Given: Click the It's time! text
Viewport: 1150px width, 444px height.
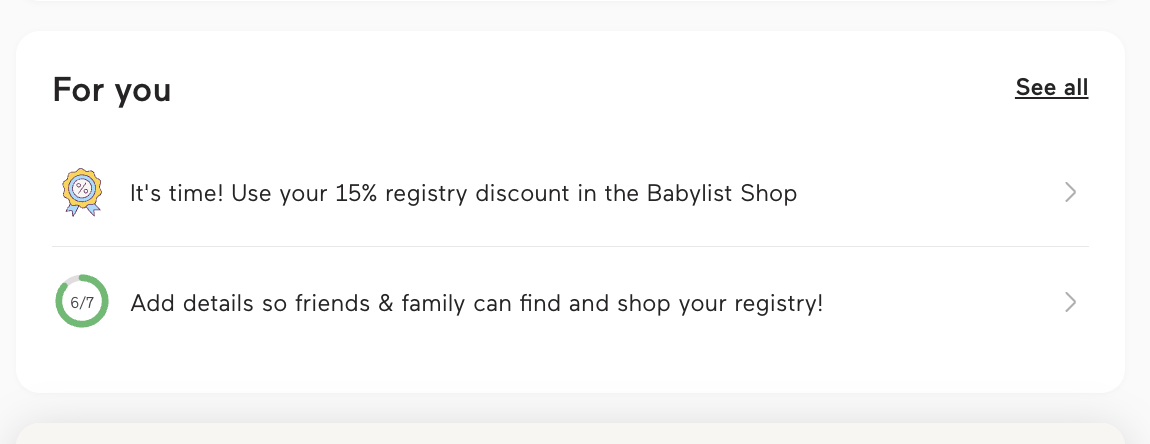Looking at the screenshot, I should pyautogui.click(x=176, y=193).
